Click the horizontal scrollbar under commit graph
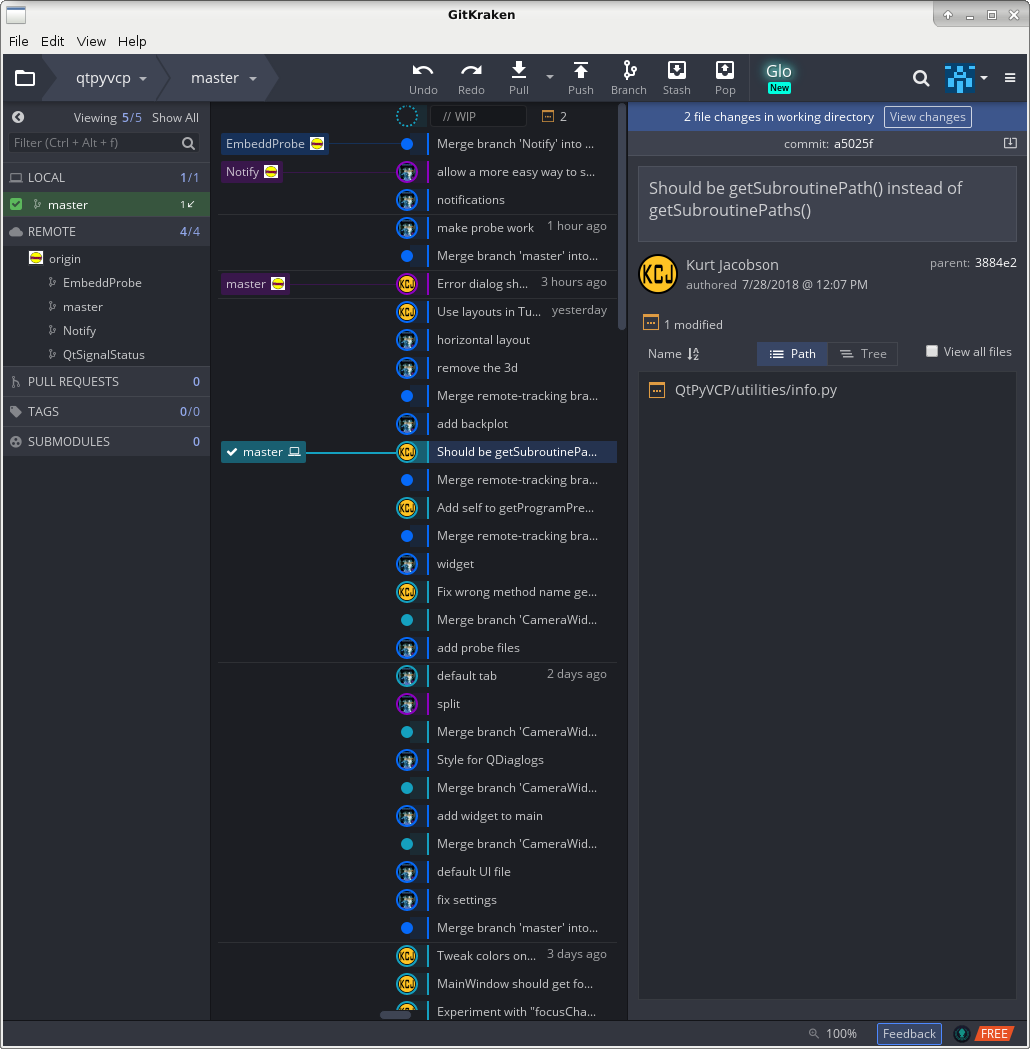Image resolution: width=1030 pixels, height=1049 pixels. point(395,1015)
